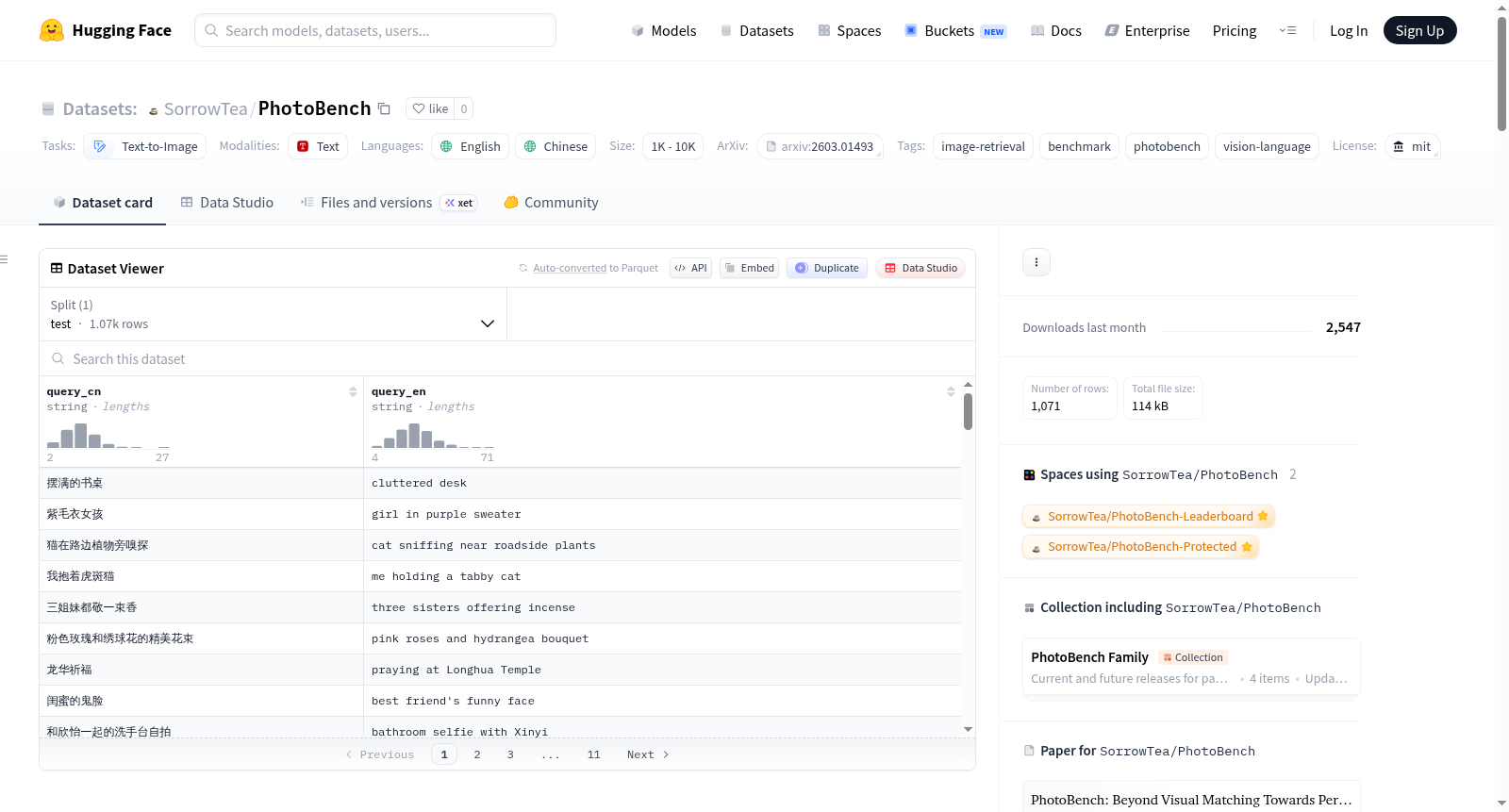Click the Next page button
The height and width of the screenshot is (812, 1509).
(648, 754)
